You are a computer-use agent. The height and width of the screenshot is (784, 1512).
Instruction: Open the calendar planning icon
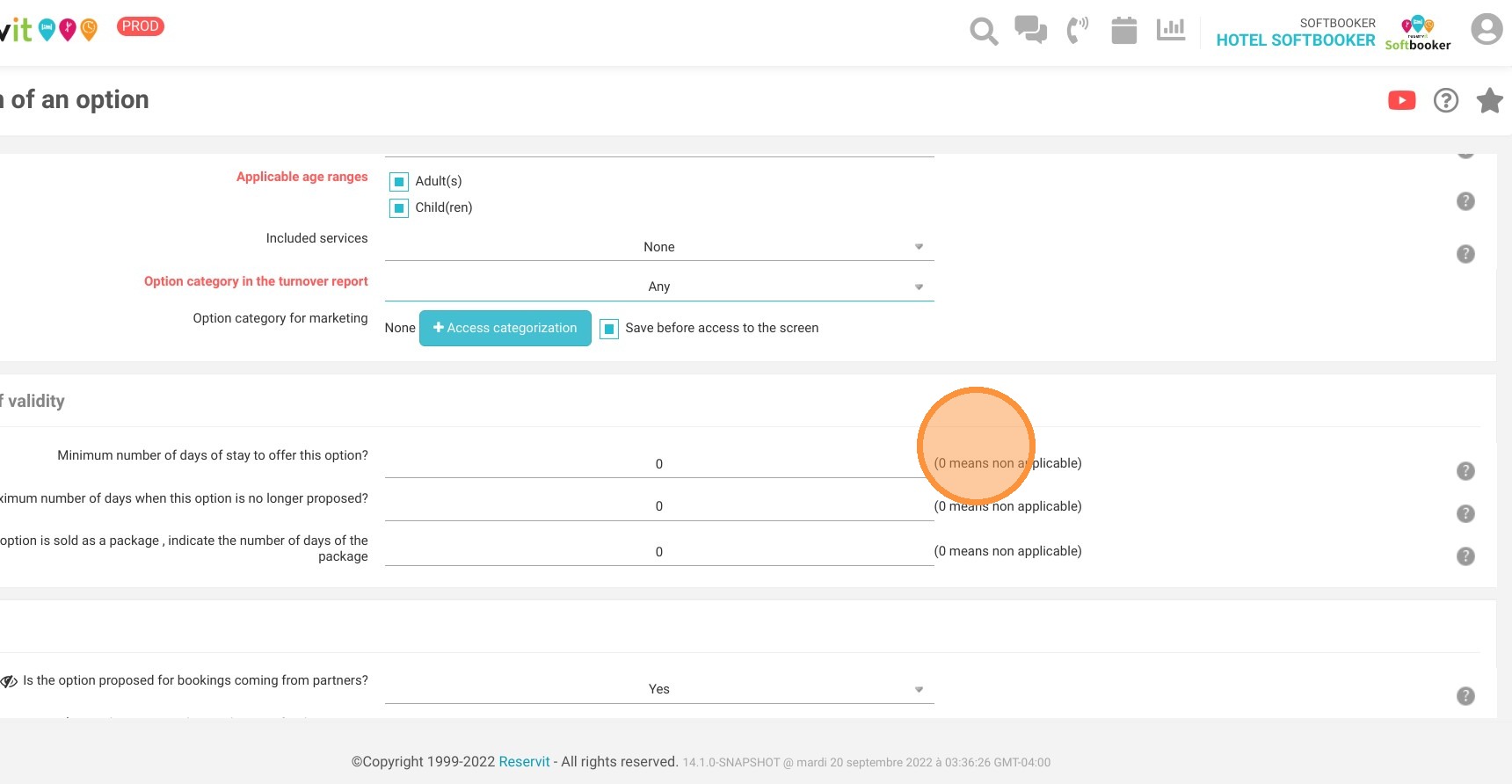[x=1123, y=30]
